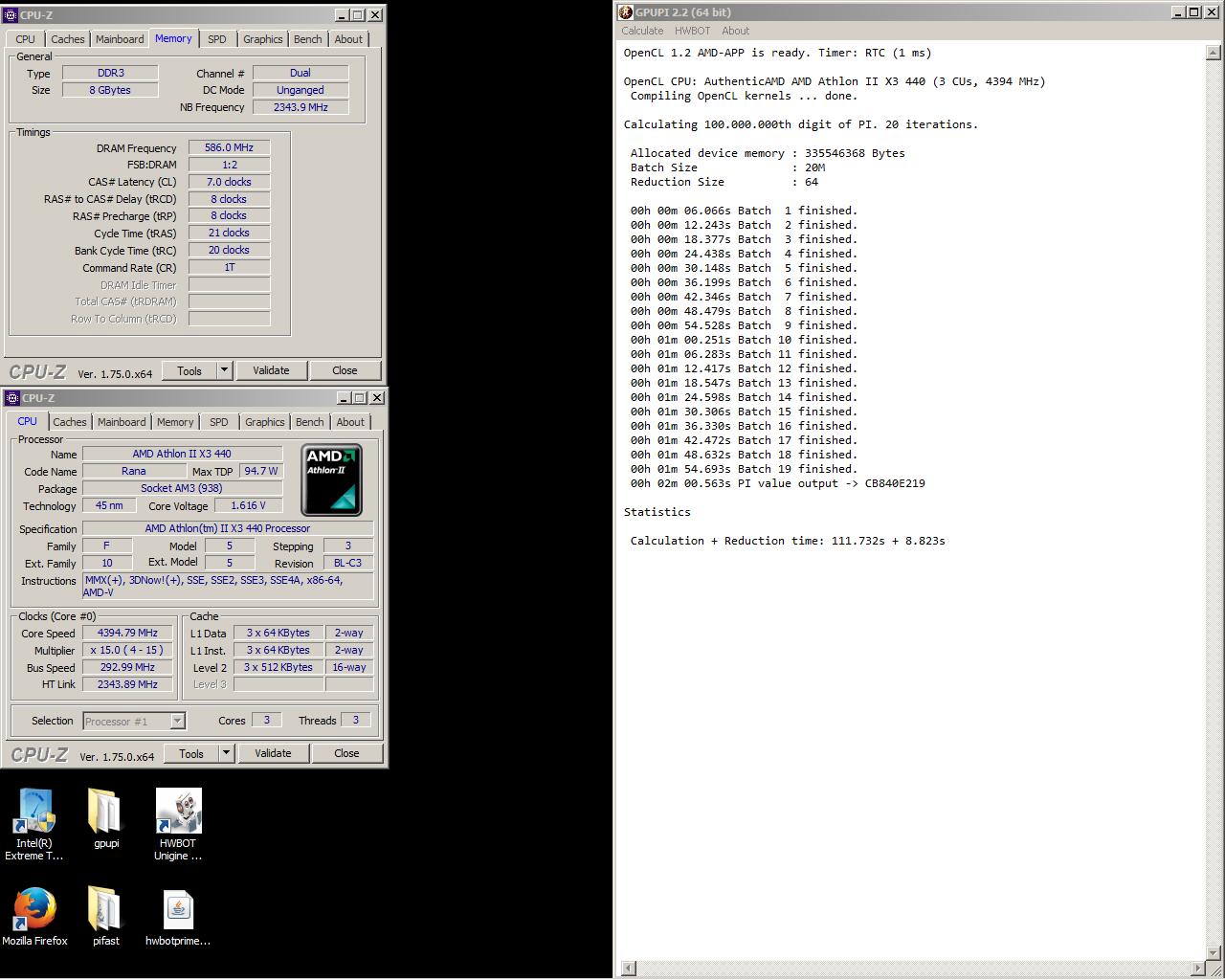Open the About menu in GPUPI
The width and height of the screenshot is (1225, 980).
(735, 31)
